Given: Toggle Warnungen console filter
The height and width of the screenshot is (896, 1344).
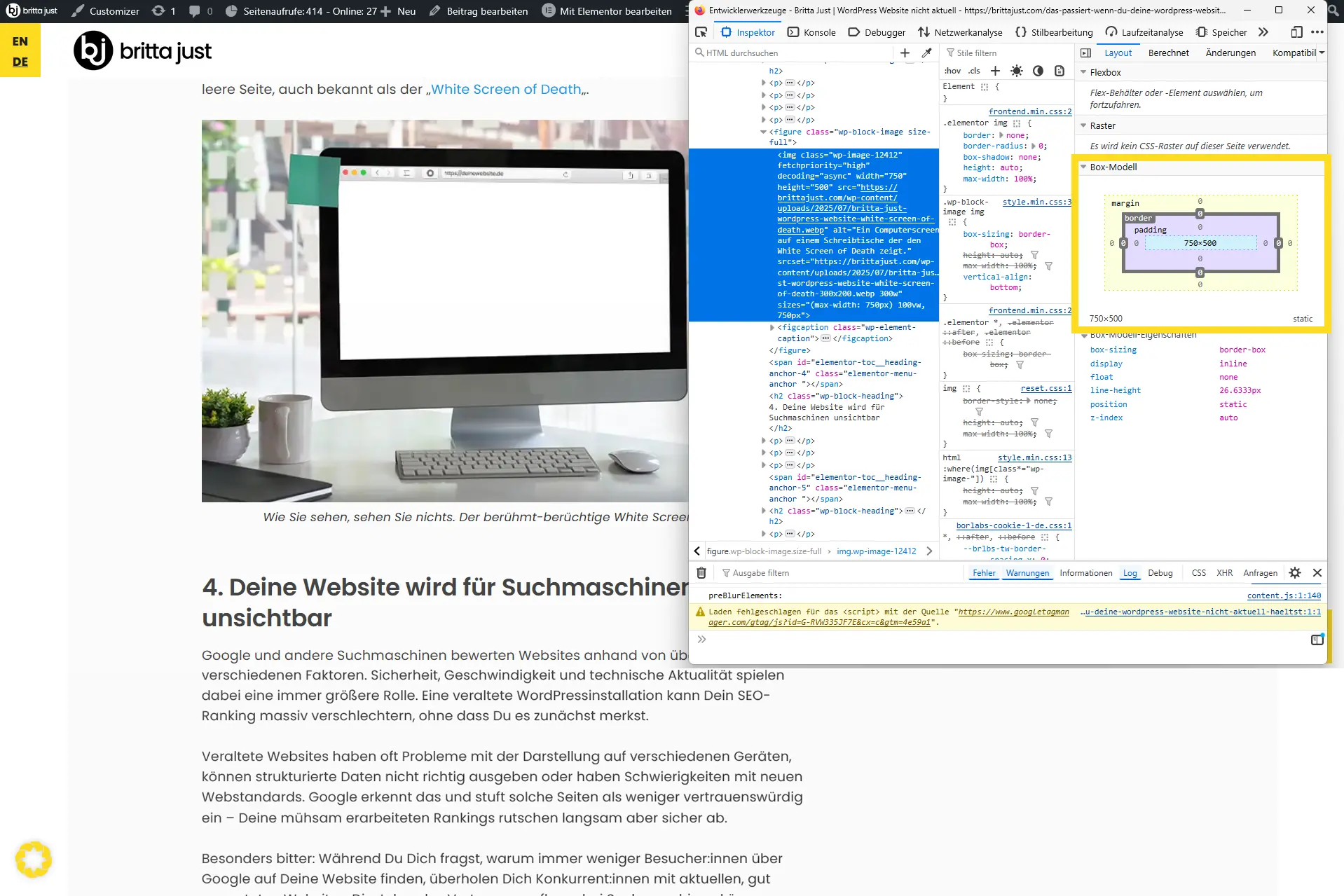Looking at the screenshot, I should pos(1027,573).
